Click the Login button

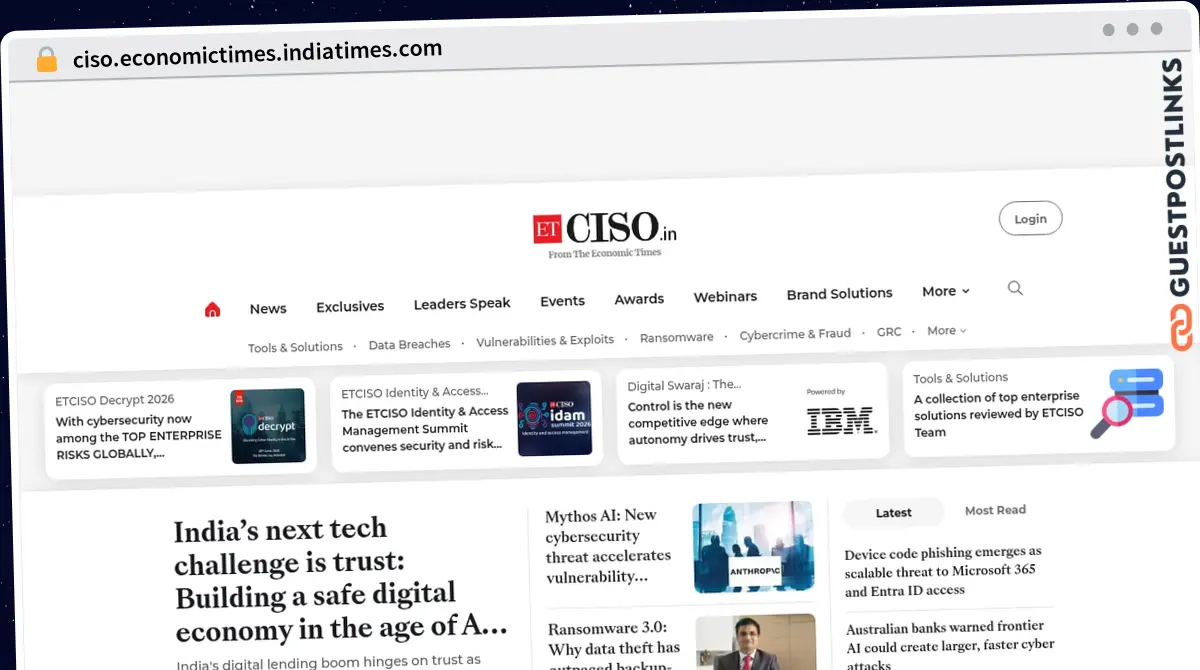[x=1030, y=219]
